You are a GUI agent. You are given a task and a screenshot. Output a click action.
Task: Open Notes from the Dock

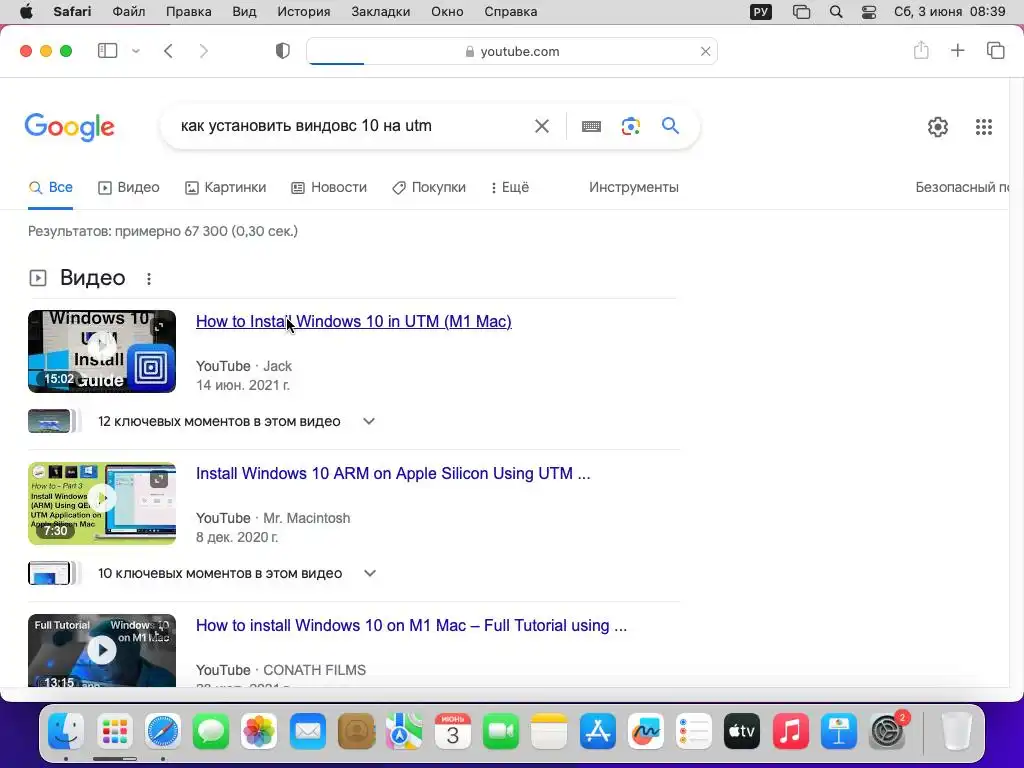(x=549, y=731)
